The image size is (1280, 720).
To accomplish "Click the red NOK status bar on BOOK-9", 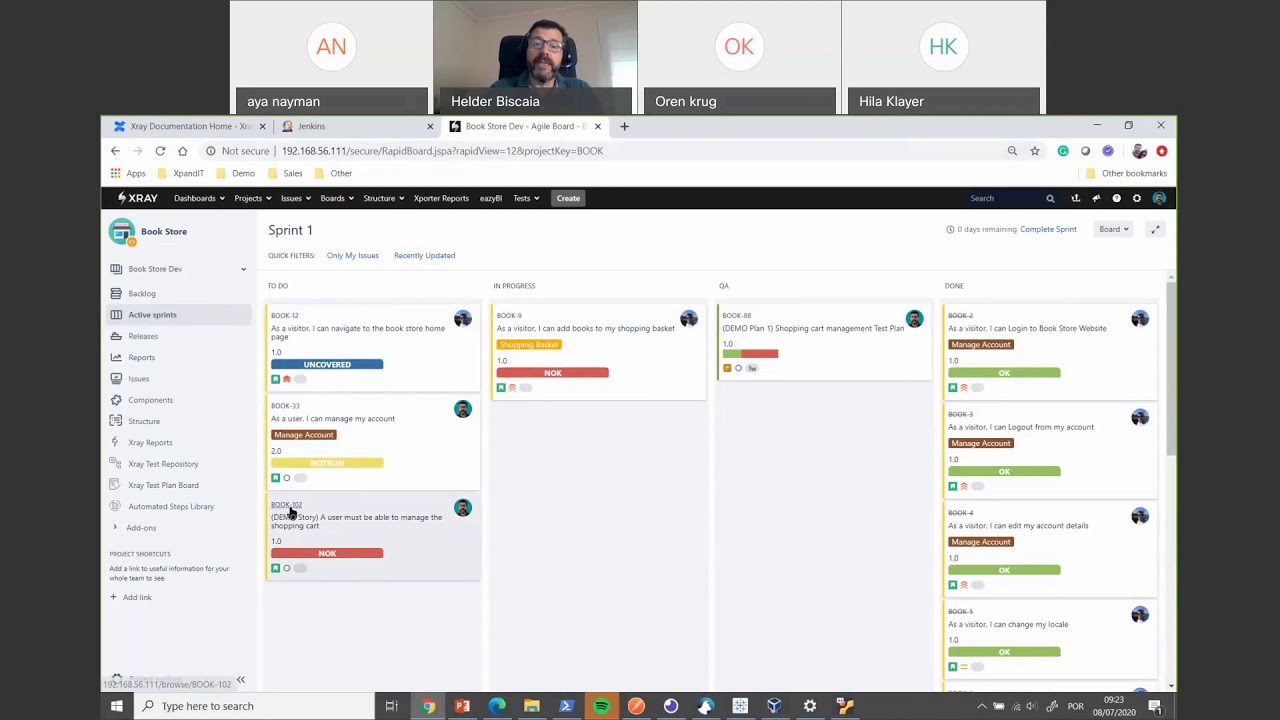I will coord(553,373).
